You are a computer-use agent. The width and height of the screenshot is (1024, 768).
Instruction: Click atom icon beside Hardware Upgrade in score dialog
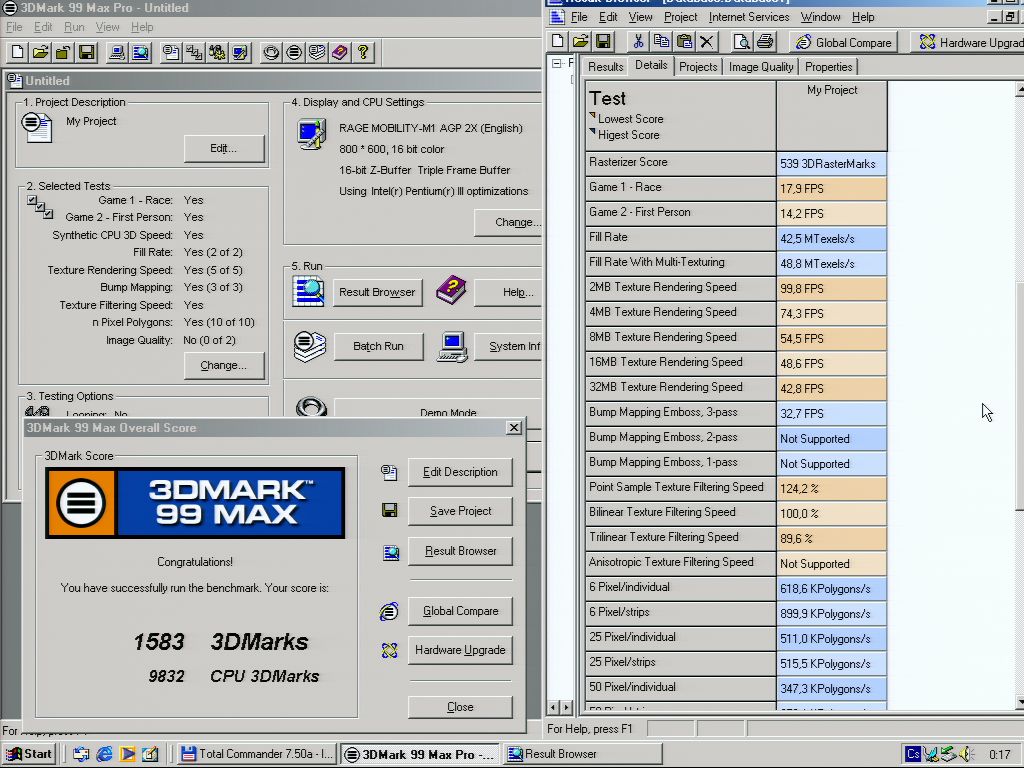tap(390, 650)
